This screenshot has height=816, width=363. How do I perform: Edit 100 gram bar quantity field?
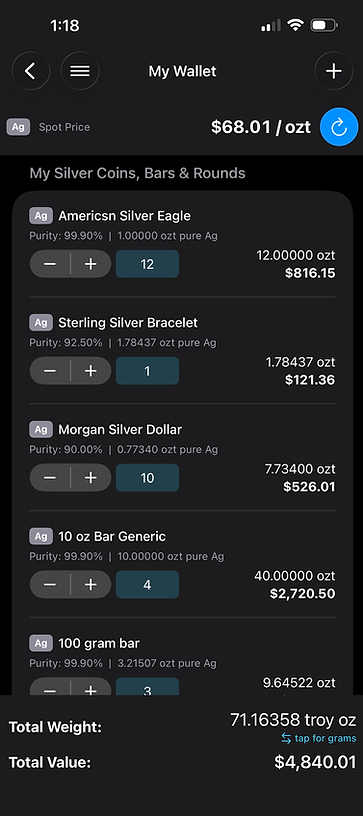pos(147,687)
